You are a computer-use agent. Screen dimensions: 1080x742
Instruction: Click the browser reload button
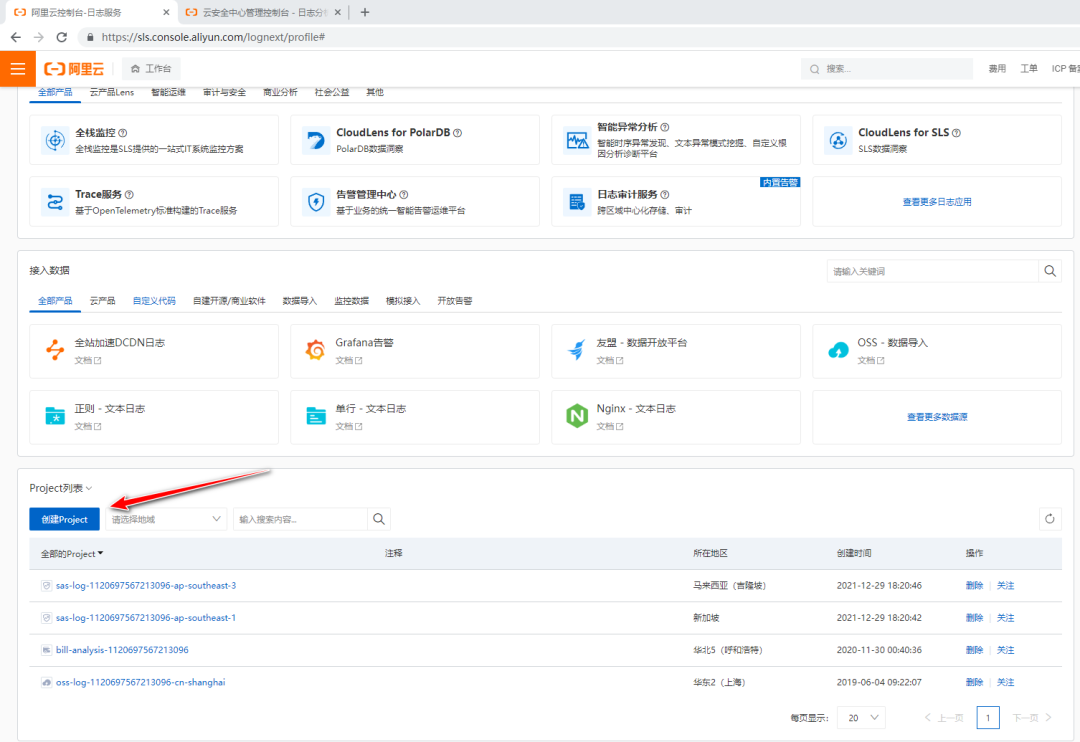tap(61, 37)
